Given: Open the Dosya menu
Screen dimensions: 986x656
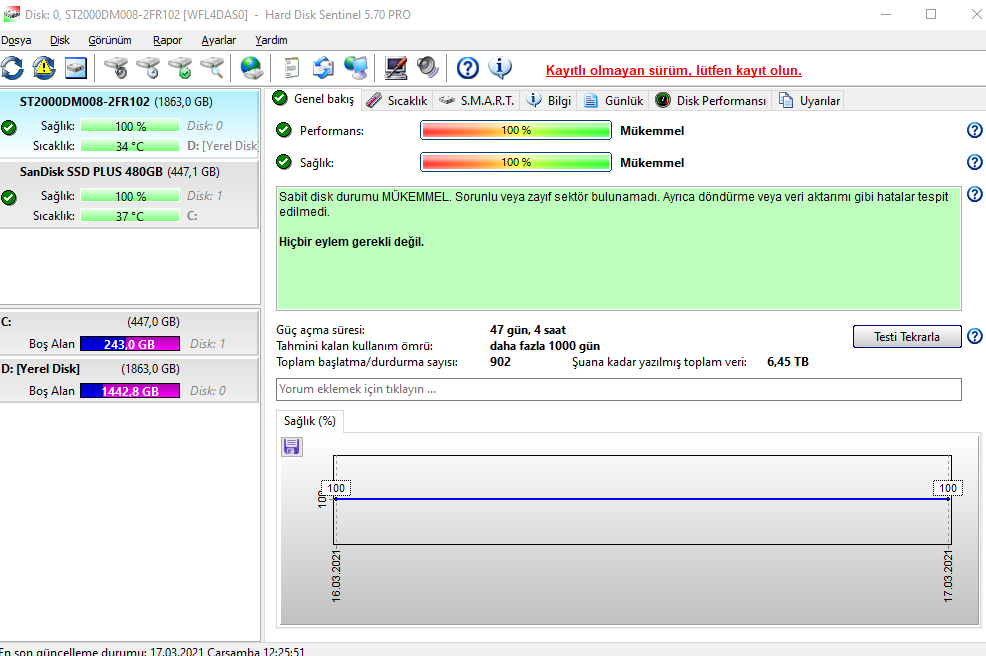Looking at the screenshot, I should point(16,40).
